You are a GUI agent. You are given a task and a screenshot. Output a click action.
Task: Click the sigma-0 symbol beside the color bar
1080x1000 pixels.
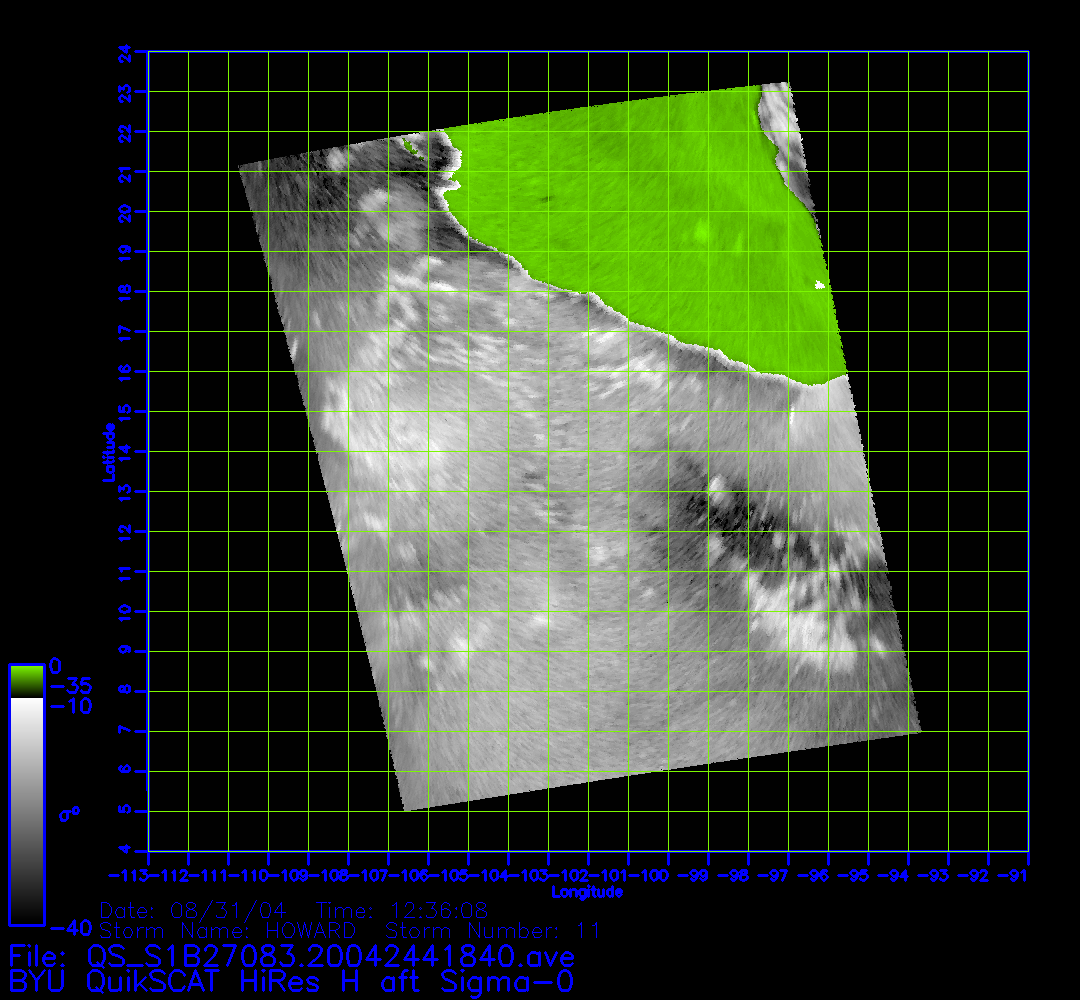pyautogui.click(x=69, y=813)
